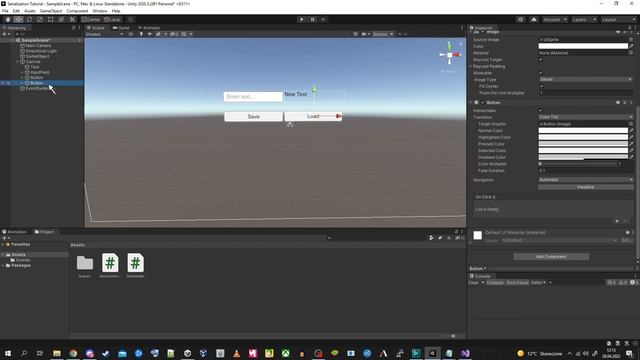Pause the game playback
Image resolution: width=640 pixels, height=360 pixels.
pyautogui.click(x=313, y=19)
